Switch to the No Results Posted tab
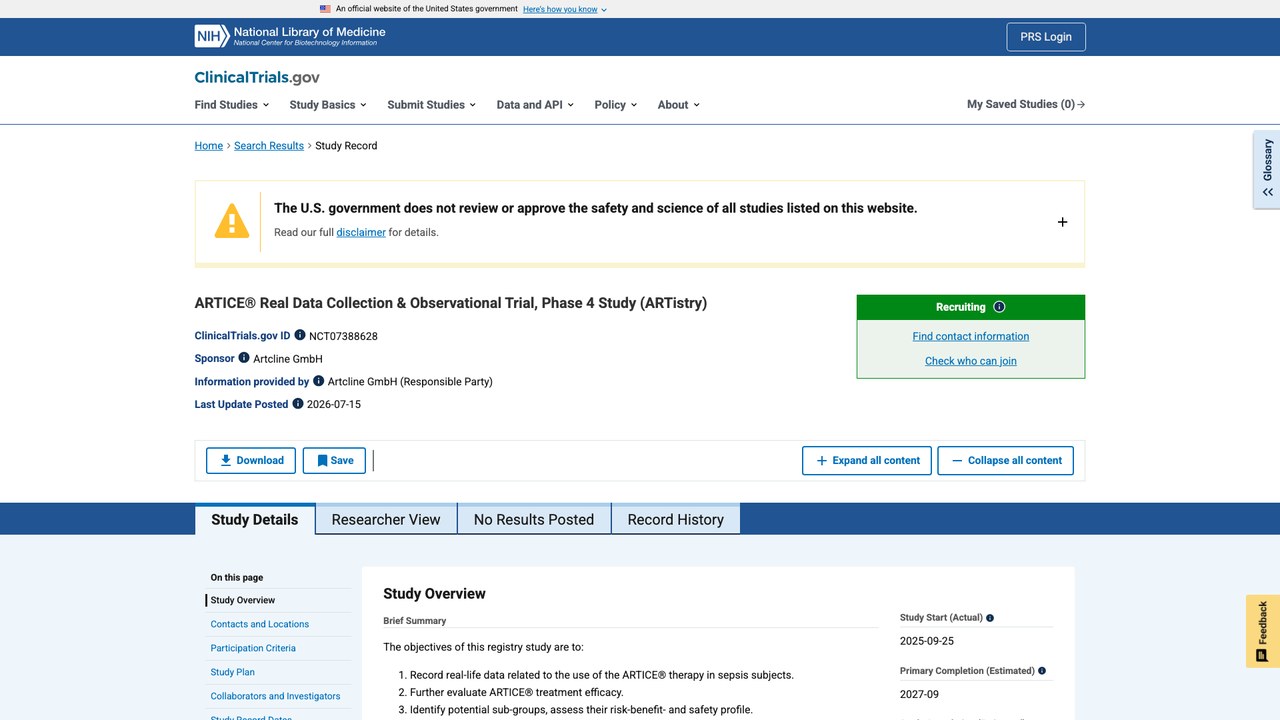This screenshot has width=1280, height=720. point(534,519)
